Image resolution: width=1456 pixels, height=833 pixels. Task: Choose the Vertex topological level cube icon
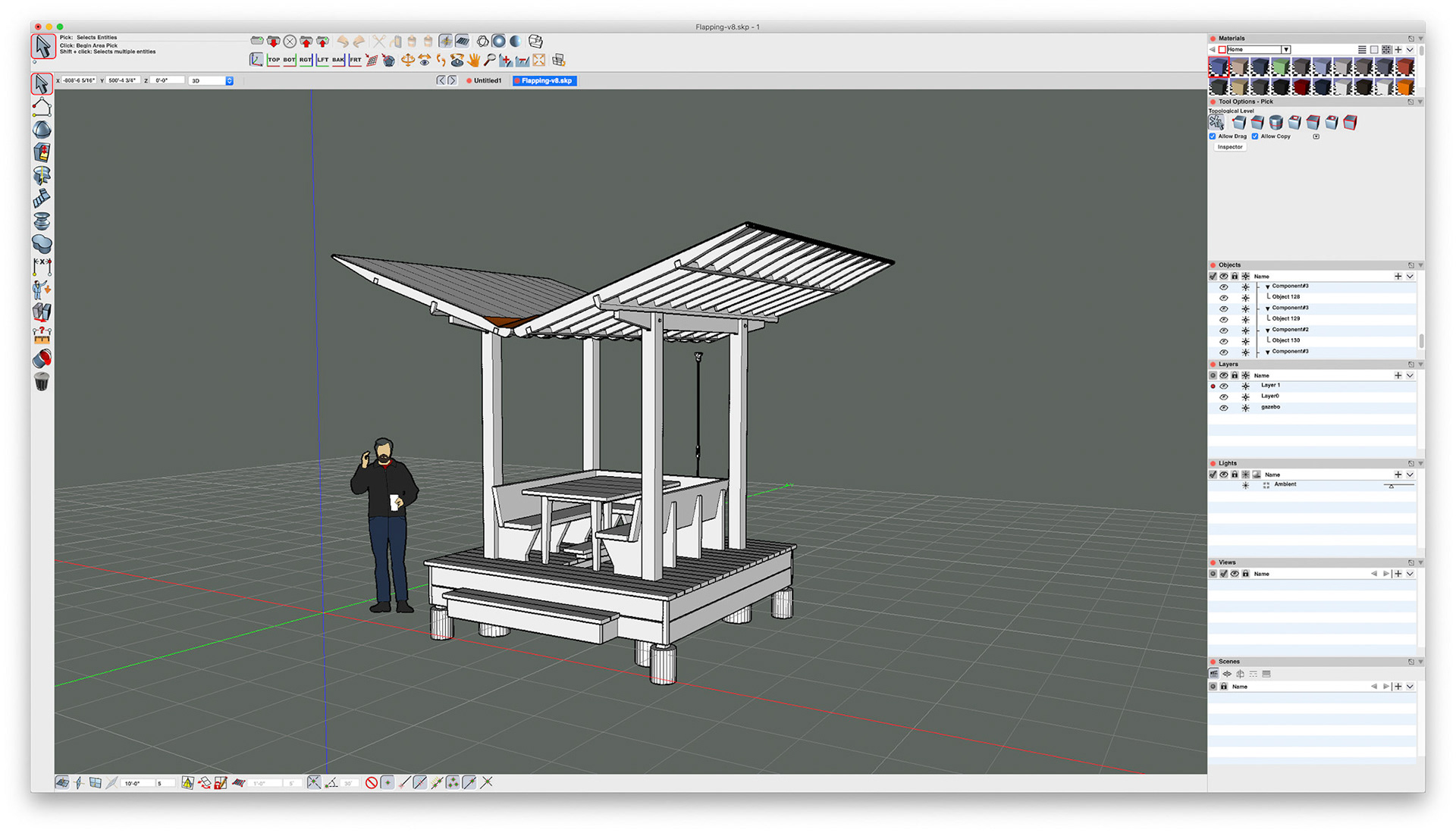[x=1239, y=122]
